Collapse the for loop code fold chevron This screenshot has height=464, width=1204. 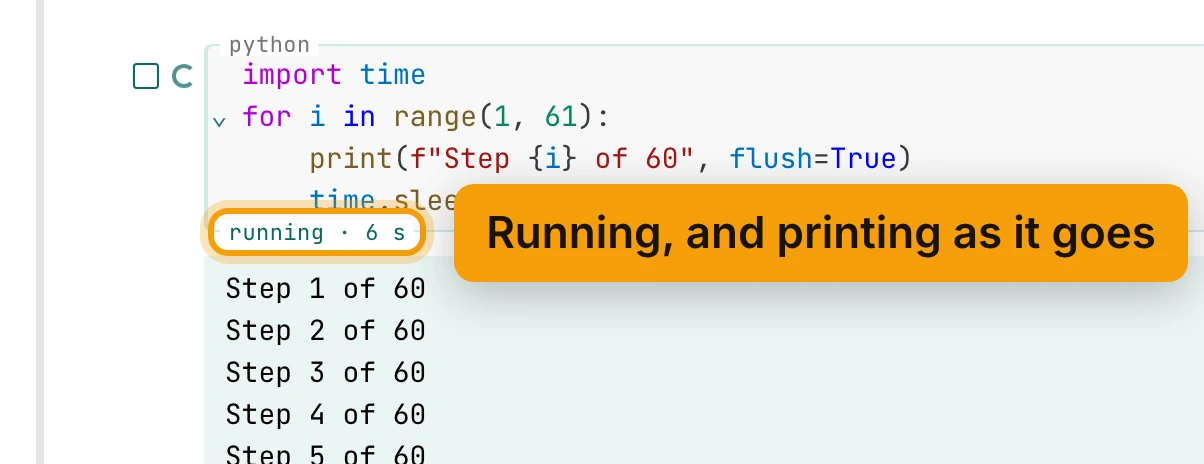219,122
